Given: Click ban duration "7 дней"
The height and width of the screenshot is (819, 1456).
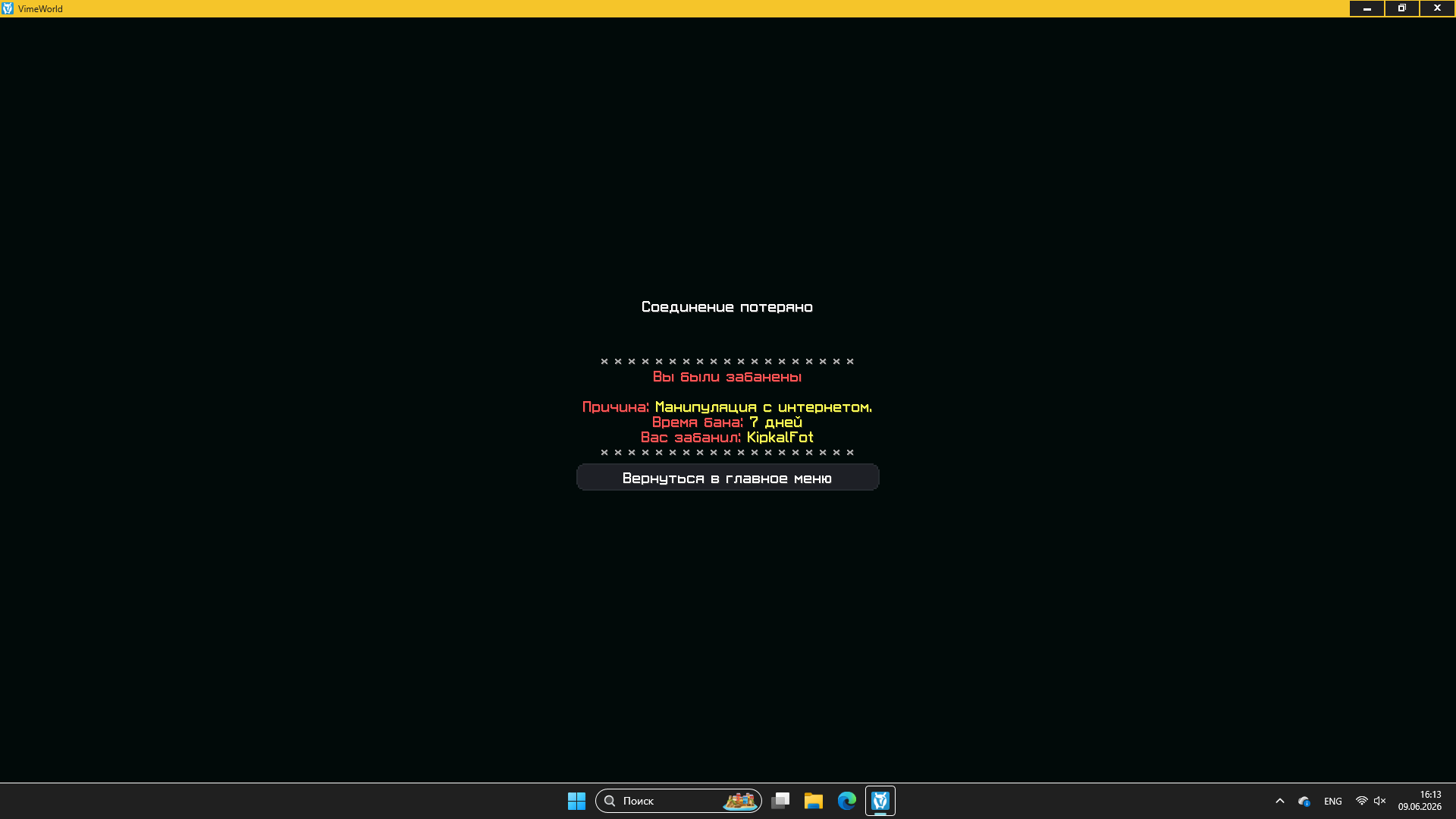Looking at the screenshot, I should point(776,422).
